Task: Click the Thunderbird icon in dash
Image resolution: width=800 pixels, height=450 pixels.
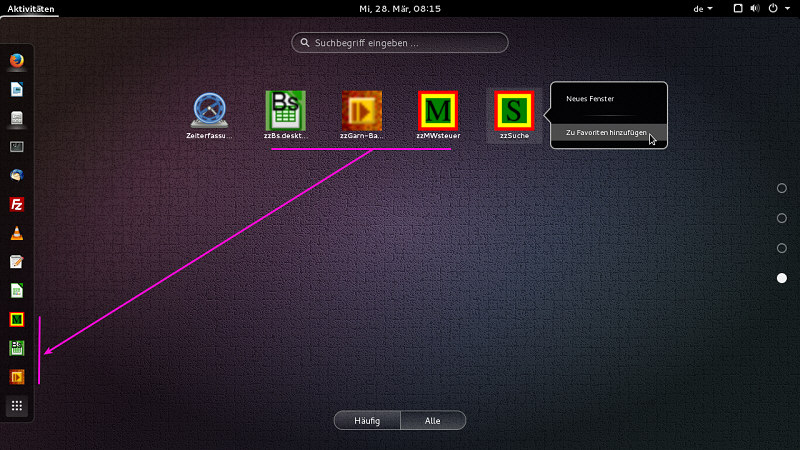Action: pyautogui.click(x=16, y=175)
